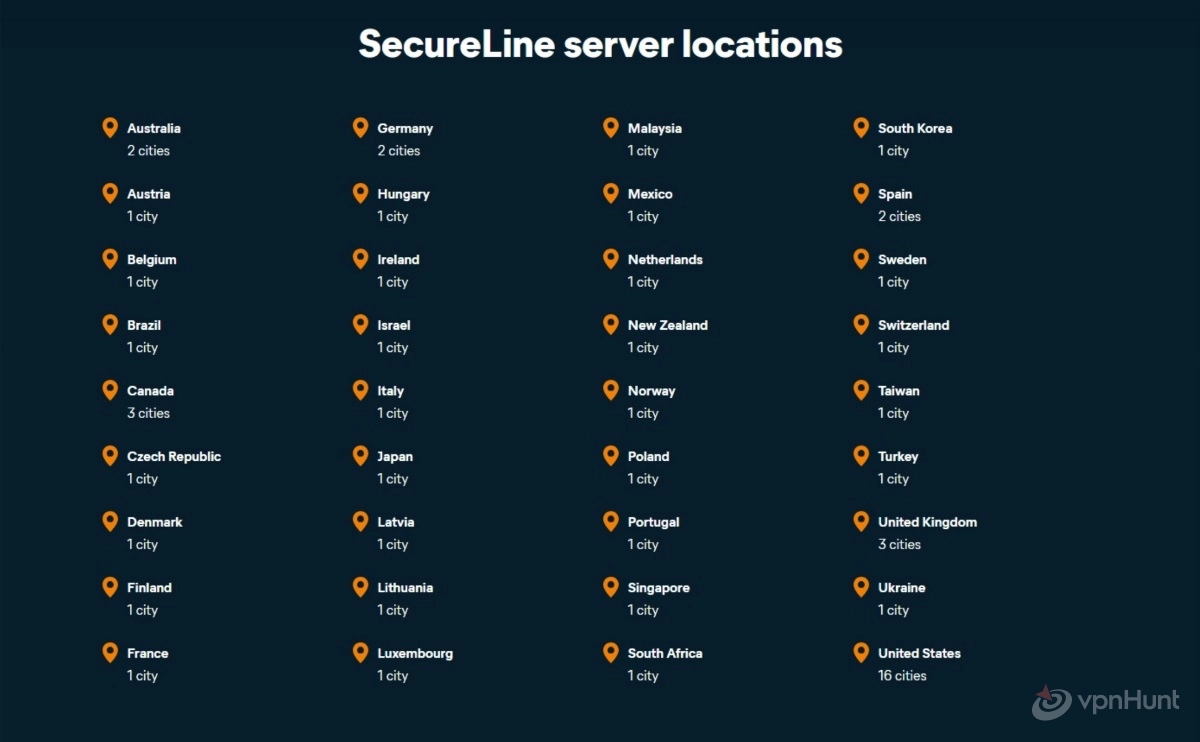Select the Taiwan location pin

860,390
